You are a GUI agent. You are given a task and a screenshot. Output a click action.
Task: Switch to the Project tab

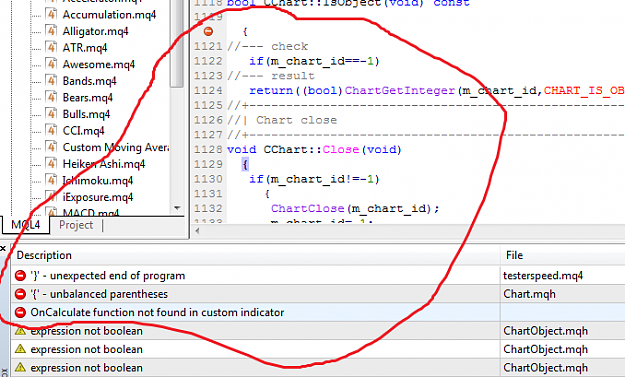76,225
